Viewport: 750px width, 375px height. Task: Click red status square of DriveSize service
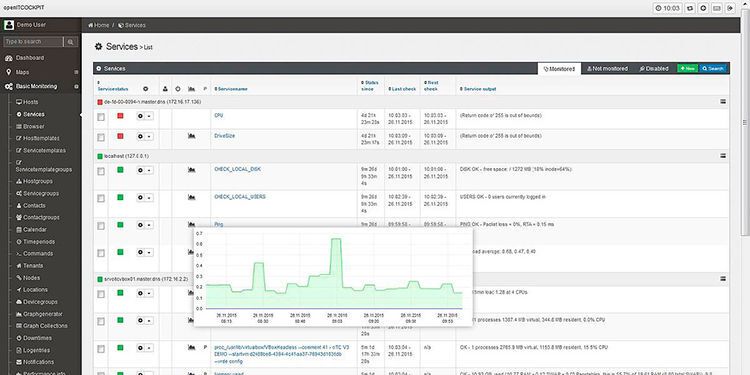point(120,136)
